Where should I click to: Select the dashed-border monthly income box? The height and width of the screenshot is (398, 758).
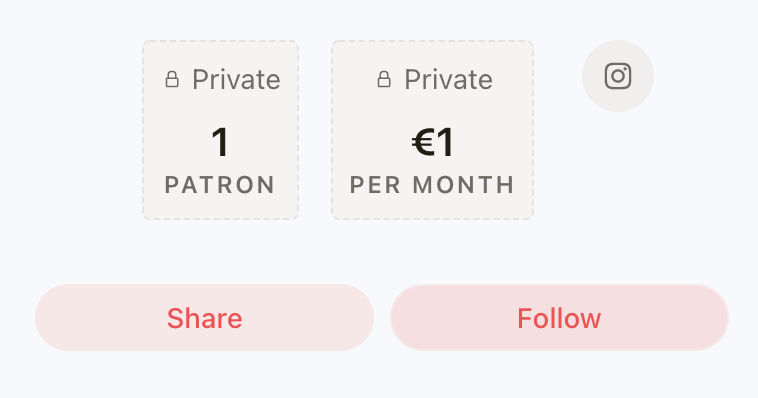click(433, 130)
